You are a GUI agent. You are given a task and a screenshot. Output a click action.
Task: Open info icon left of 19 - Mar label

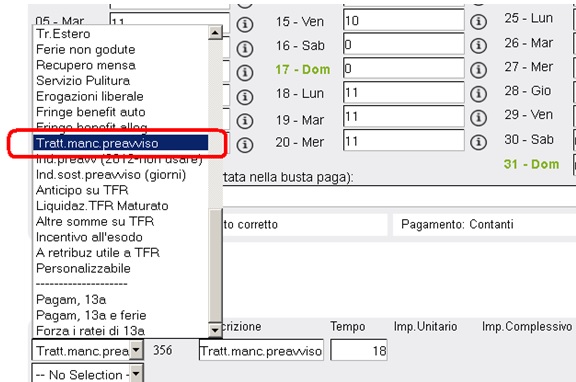coord(245,121)
